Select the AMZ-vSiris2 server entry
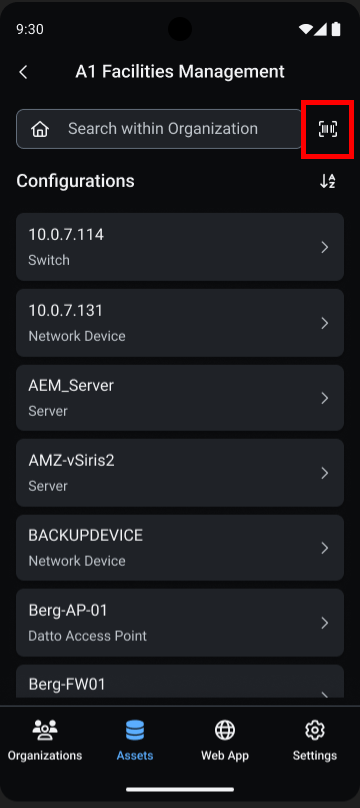The image size is (360, 808). (180, 473)
